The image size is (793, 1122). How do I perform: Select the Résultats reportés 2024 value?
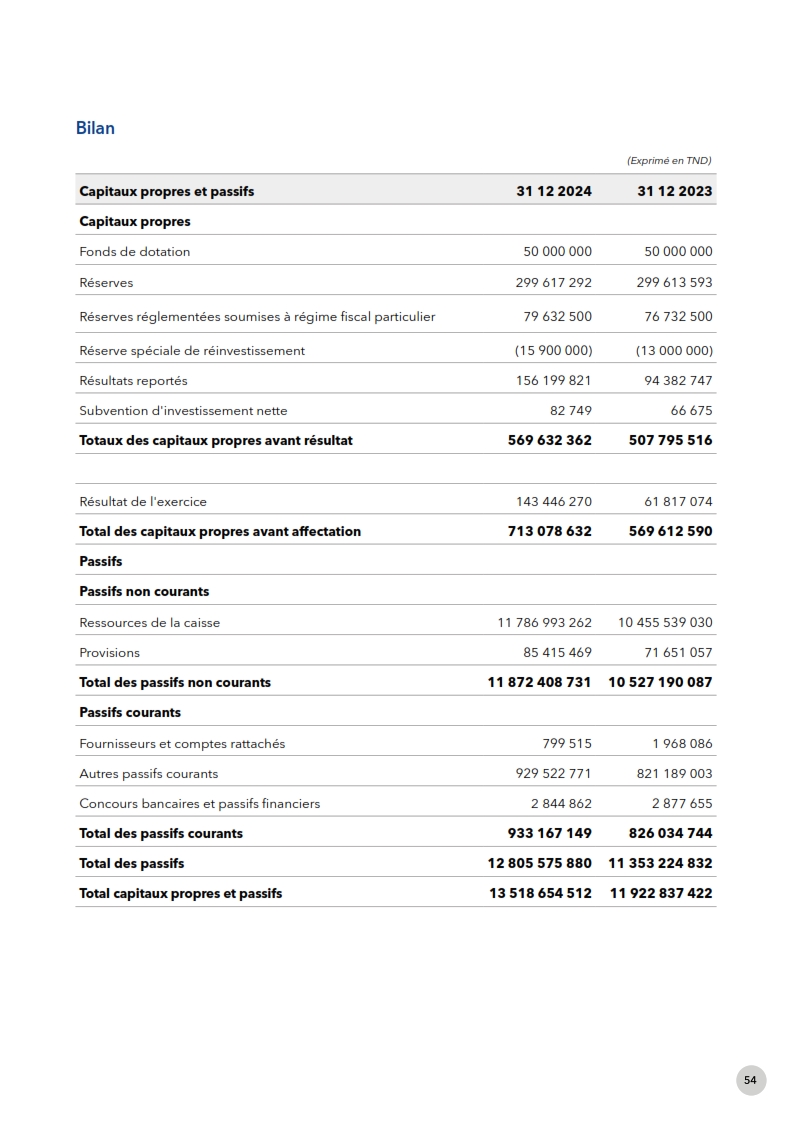tap(554, 381)
